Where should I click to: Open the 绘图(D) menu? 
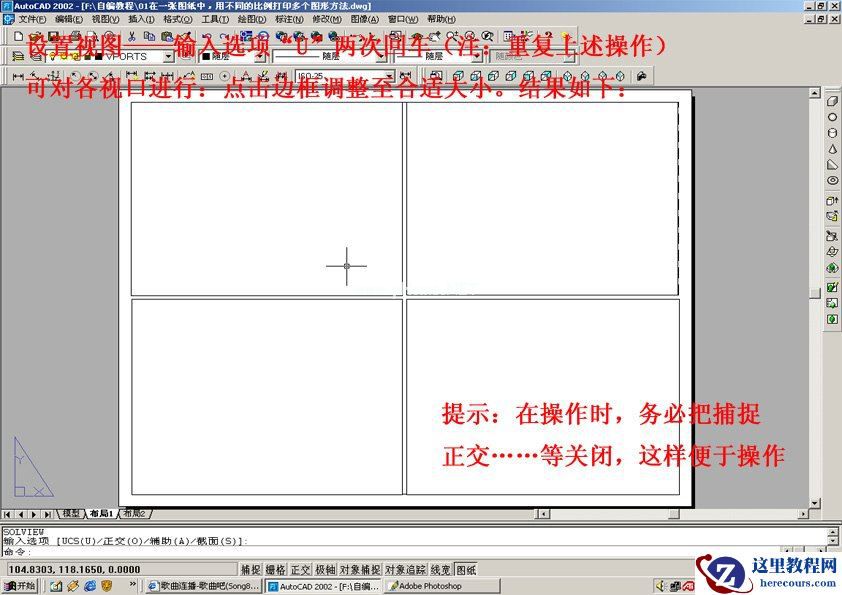[x=252, y=19]
